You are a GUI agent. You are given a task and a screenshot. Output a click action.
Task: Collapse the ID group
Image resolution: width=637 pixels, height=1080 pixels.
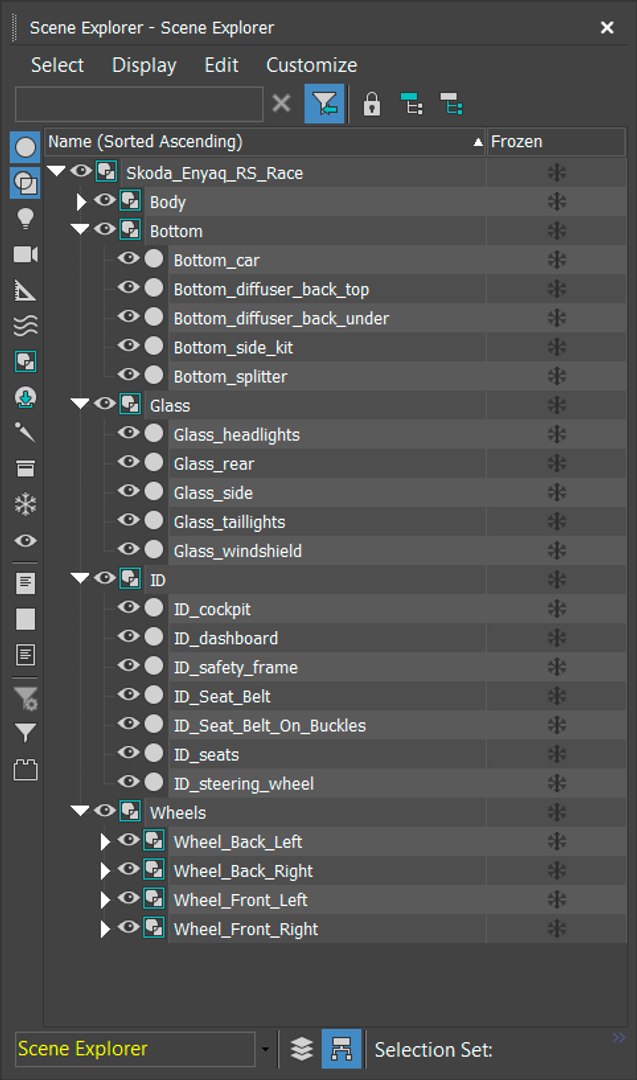pyautogui.click(x=81, y=578)
